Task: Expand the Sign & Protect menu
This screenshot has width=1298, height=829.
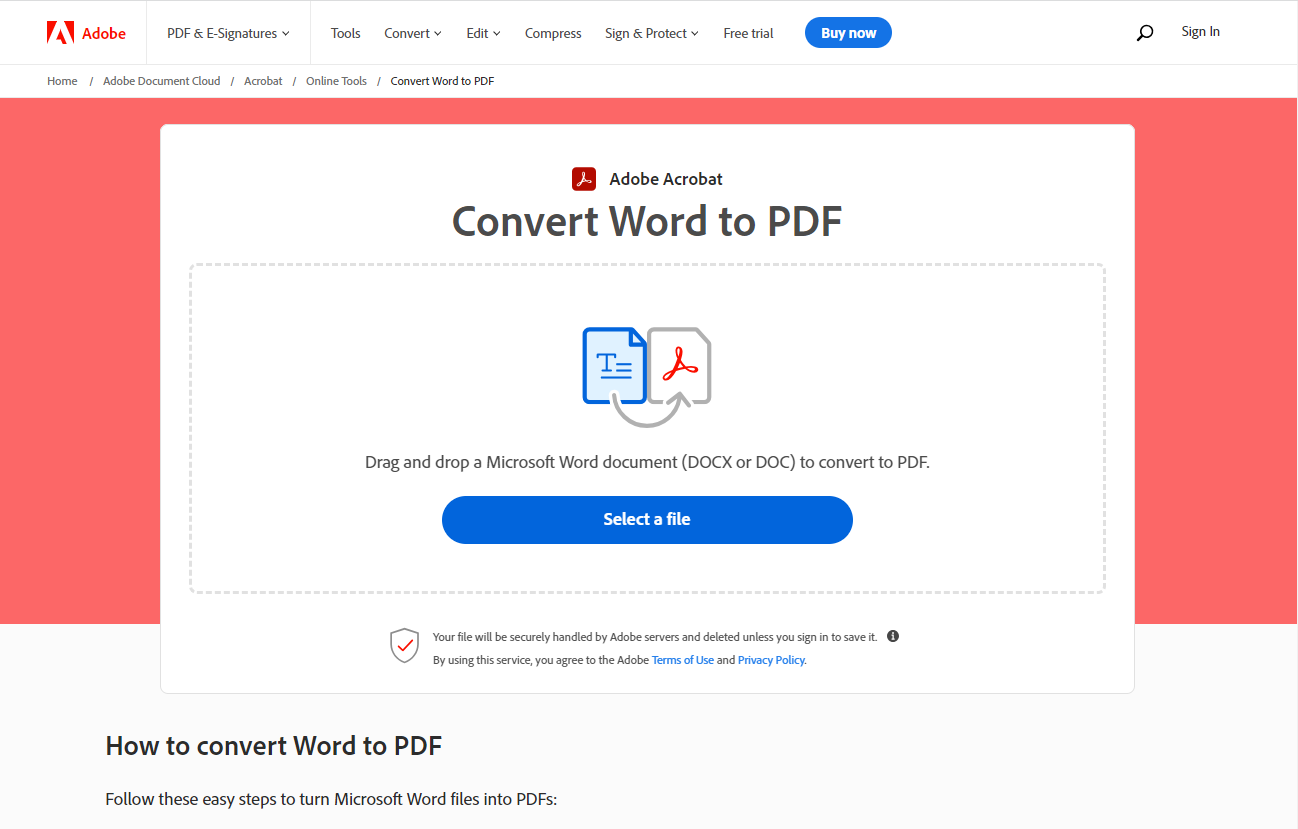Action: click(x=651, y=32)
